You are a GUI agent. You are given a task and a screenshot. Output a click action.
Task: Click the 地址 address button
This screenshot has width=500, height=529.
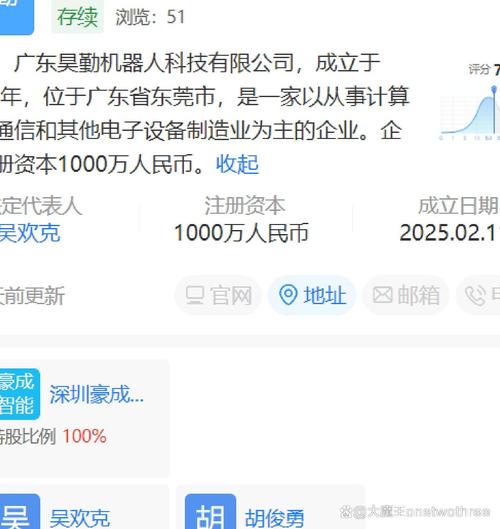pyautogui.click(x=312, y=296)
